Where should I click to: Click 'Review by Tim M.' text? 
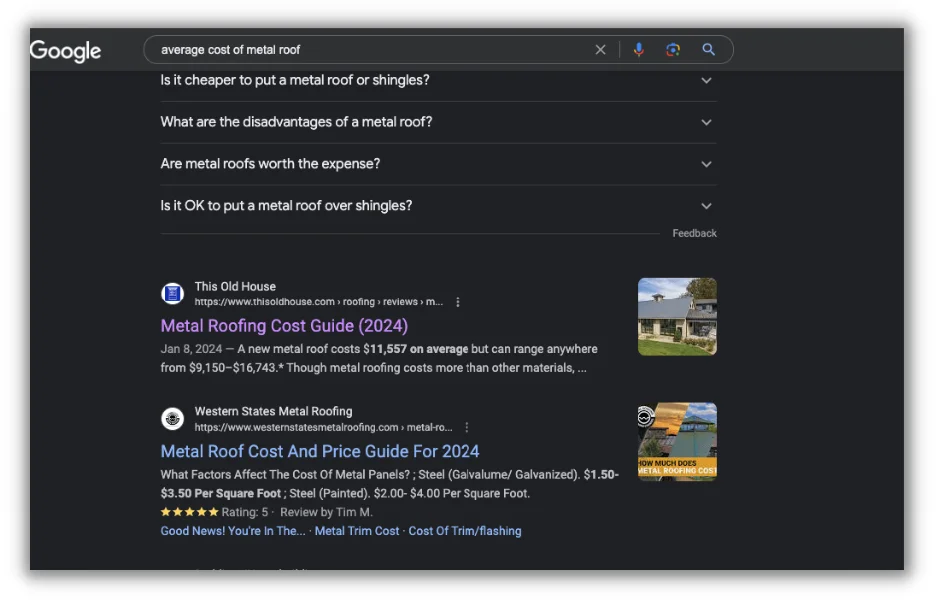[x=327, y=512]
